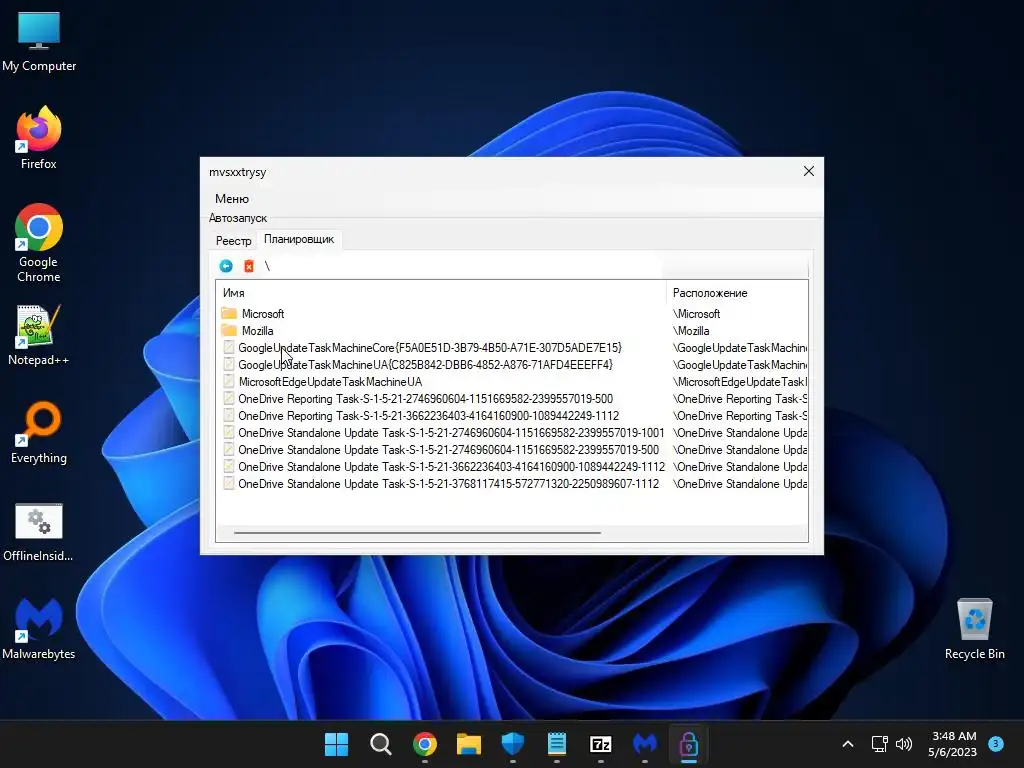Open the blue shield app in taskbar

513,744
